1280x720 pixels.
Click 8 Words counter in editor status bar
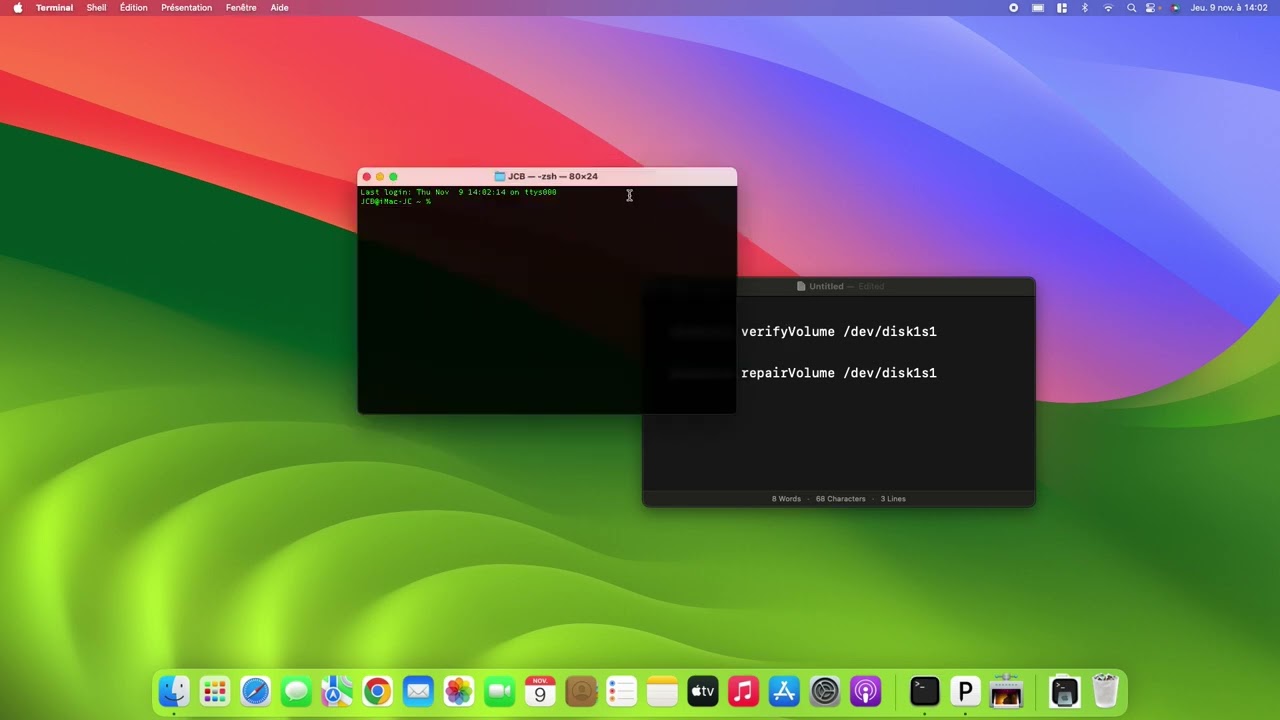click(x=786, y=499)
